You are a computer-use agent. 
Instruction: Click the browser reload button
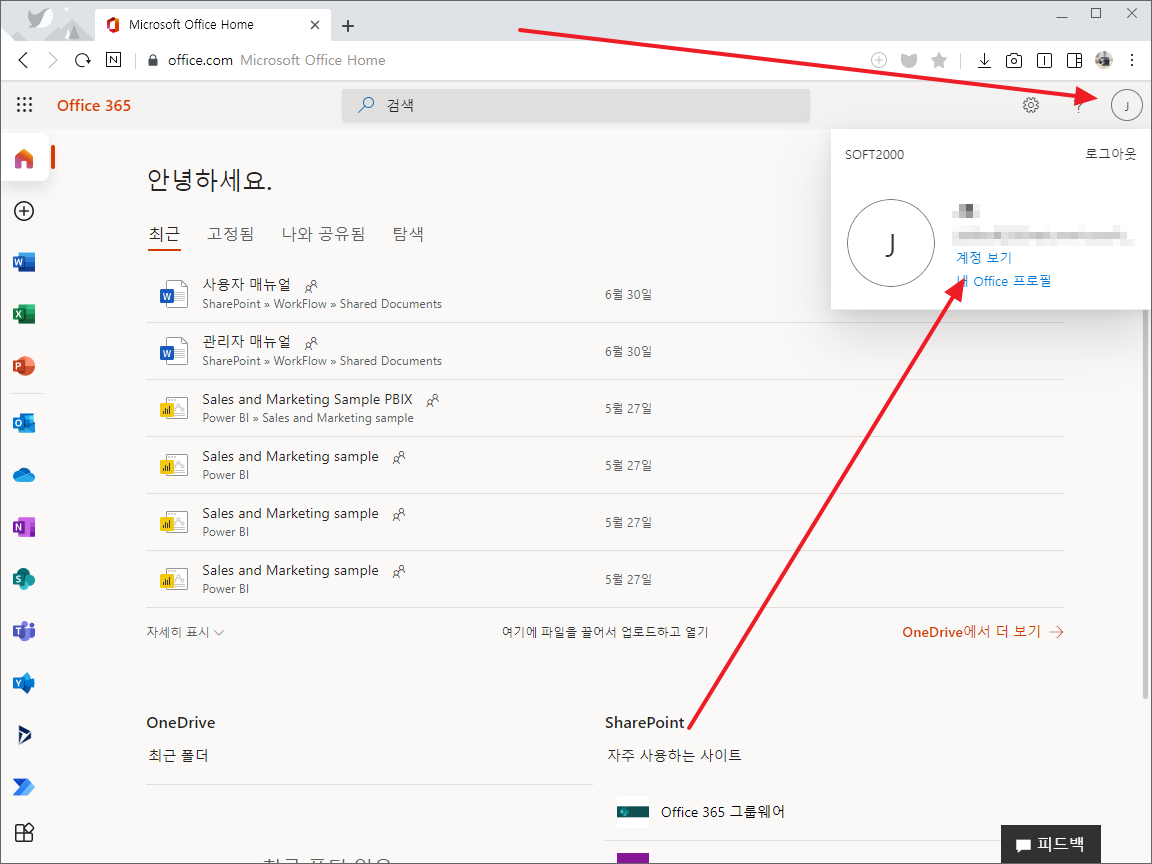coord(82,60)
